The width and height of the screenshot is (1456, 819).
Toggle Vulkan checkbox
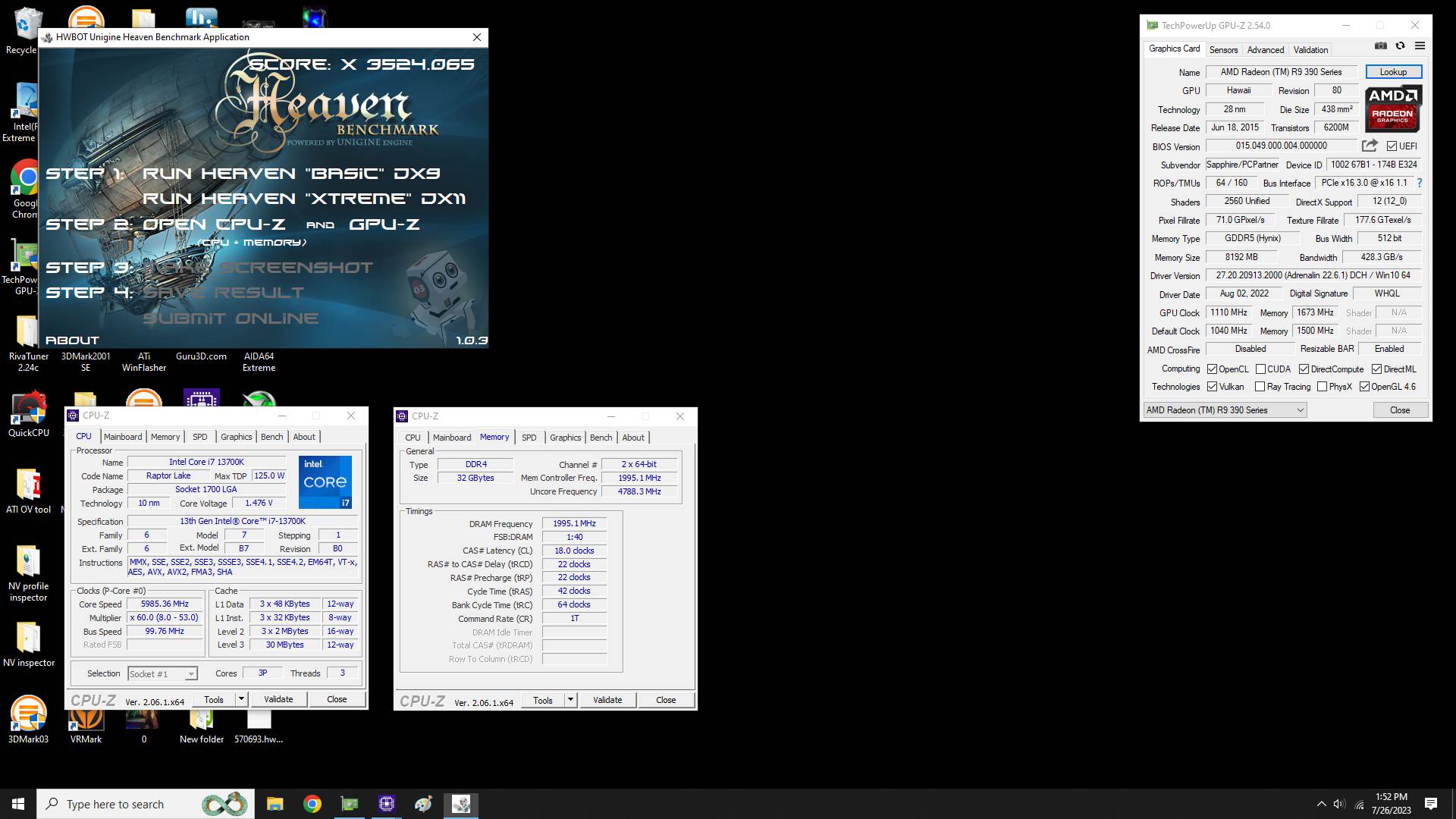(1212, 387)
